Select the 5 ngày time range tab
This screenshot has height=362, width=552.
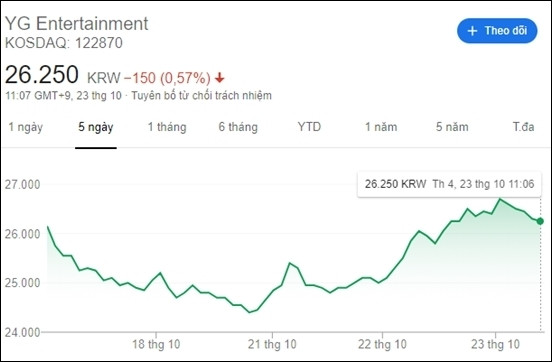[x=96, y=127]
